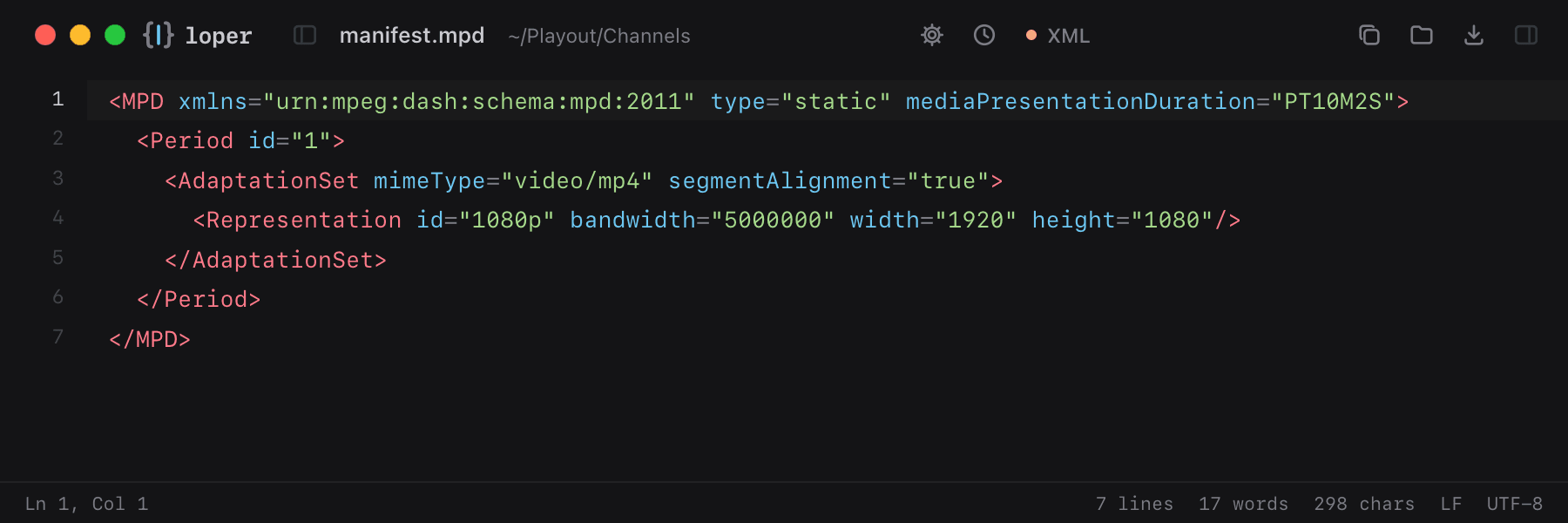Click the width attribute name
The image size is (1568, 523).
coord(885,221)
